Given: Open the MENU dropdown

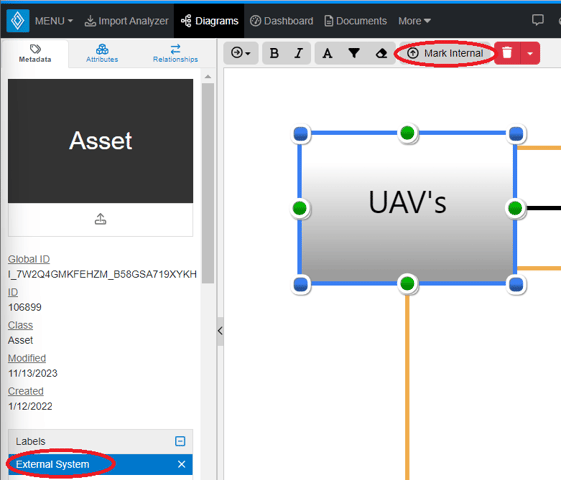Looking at the screenshot, I should 54,21.
